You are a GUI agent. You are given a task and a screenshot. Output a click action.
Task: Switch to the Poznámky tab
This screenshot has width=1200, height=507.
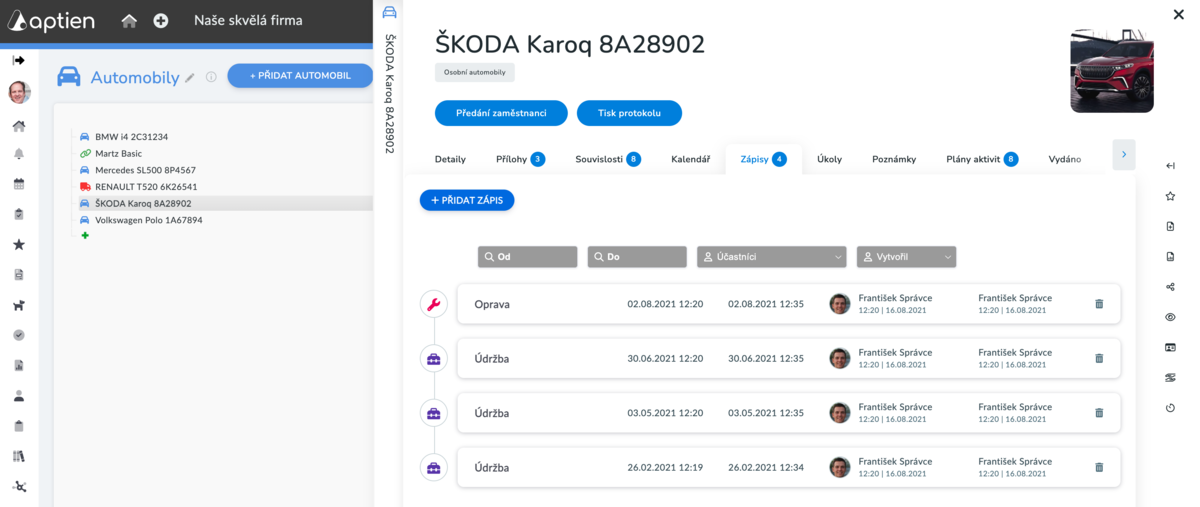(x=894, y=159)
